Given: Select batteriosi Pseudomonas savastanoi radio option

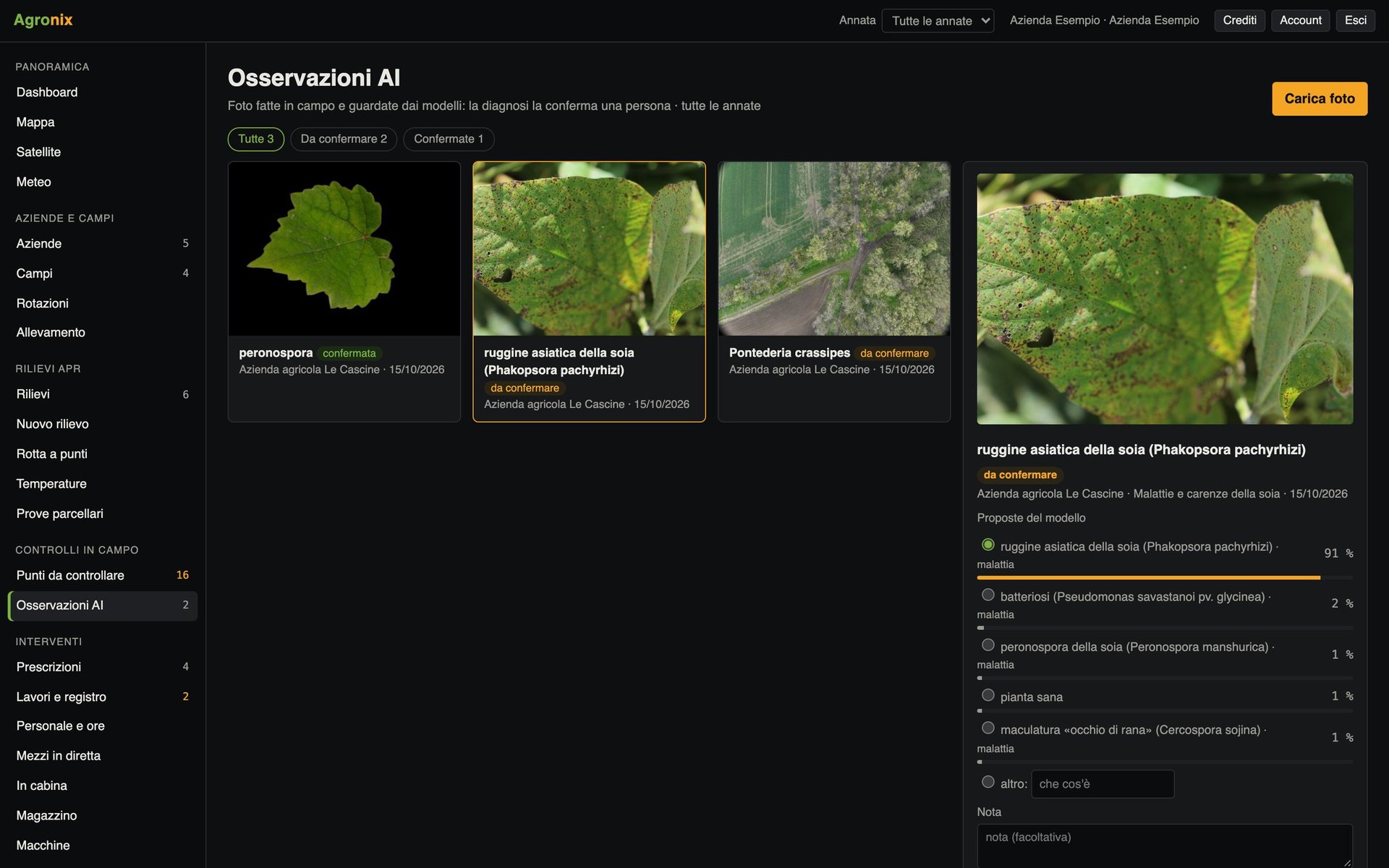Looking at the screenshot, I should pos(987,595).
